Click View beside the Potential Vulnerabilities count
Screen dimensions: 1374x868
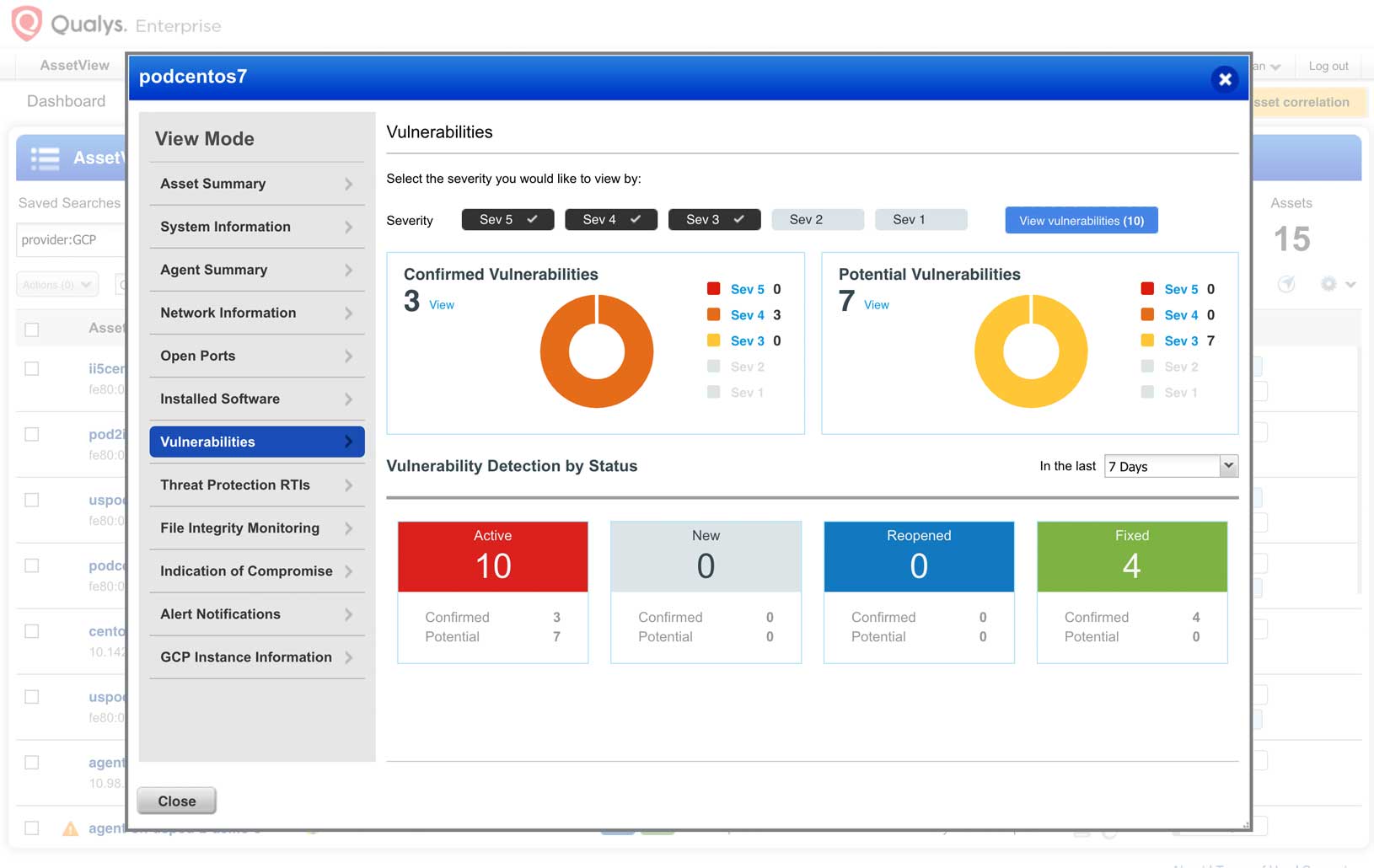click(877, 305)
